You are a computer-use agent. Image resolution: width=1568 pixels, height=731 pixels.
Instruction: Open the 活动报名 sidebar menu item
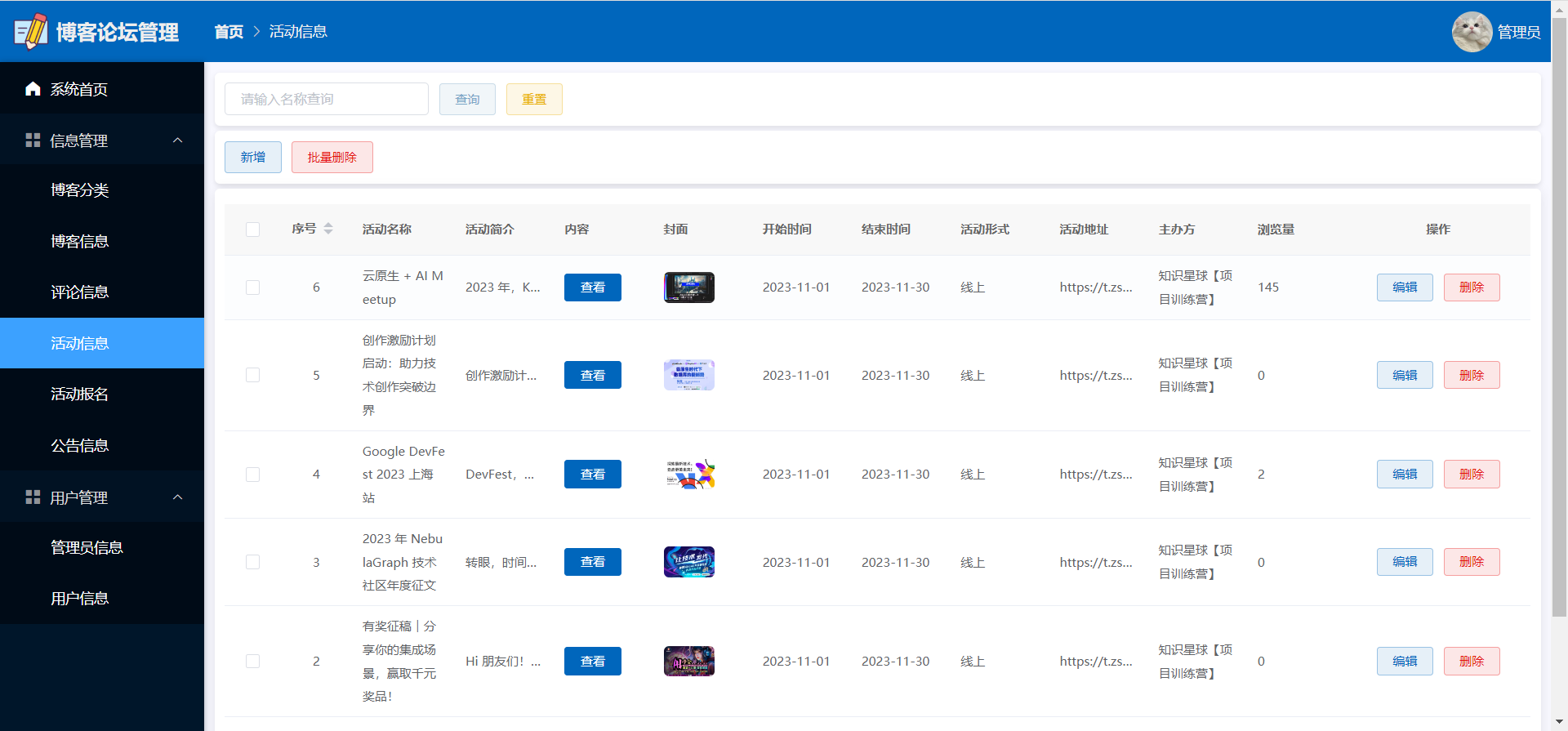click(79, 394)
